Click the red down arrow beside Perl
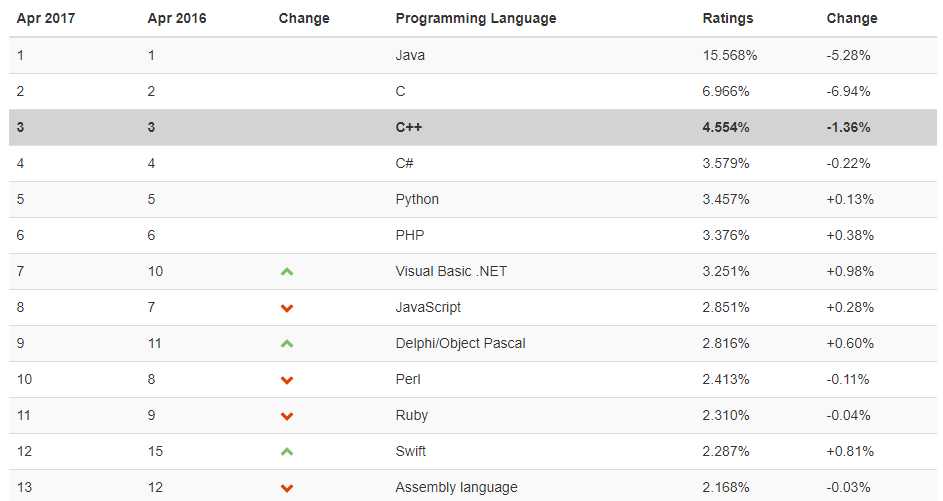Viewport: 943px width, 501px height. [287, 380]
